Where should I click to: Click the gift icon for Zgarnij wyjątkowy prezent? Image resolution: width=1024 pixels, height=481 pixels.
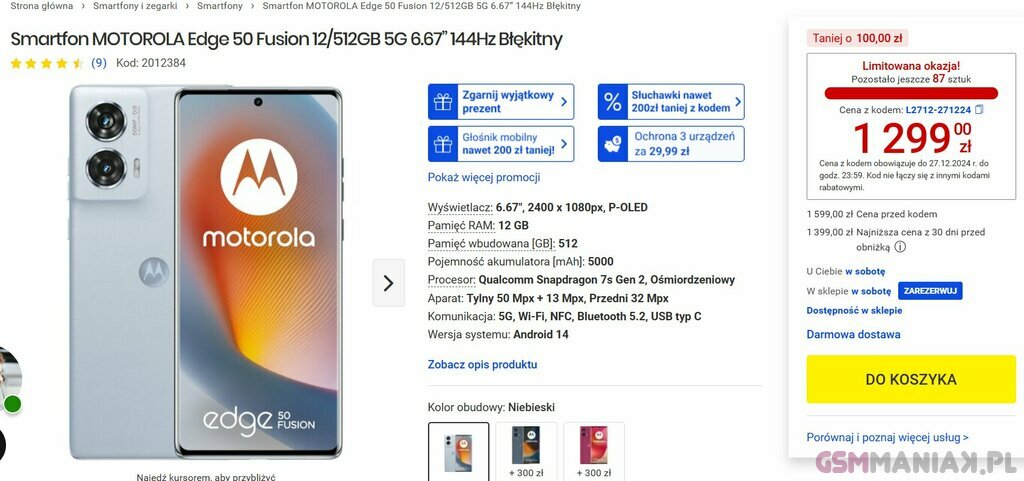pyautogui.click(x=443, y=102)
